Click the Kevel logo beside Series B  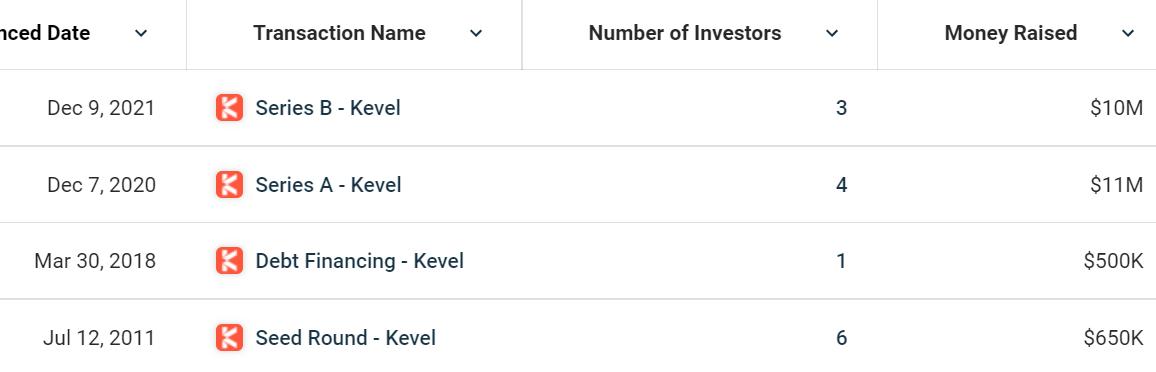(229, 108)
